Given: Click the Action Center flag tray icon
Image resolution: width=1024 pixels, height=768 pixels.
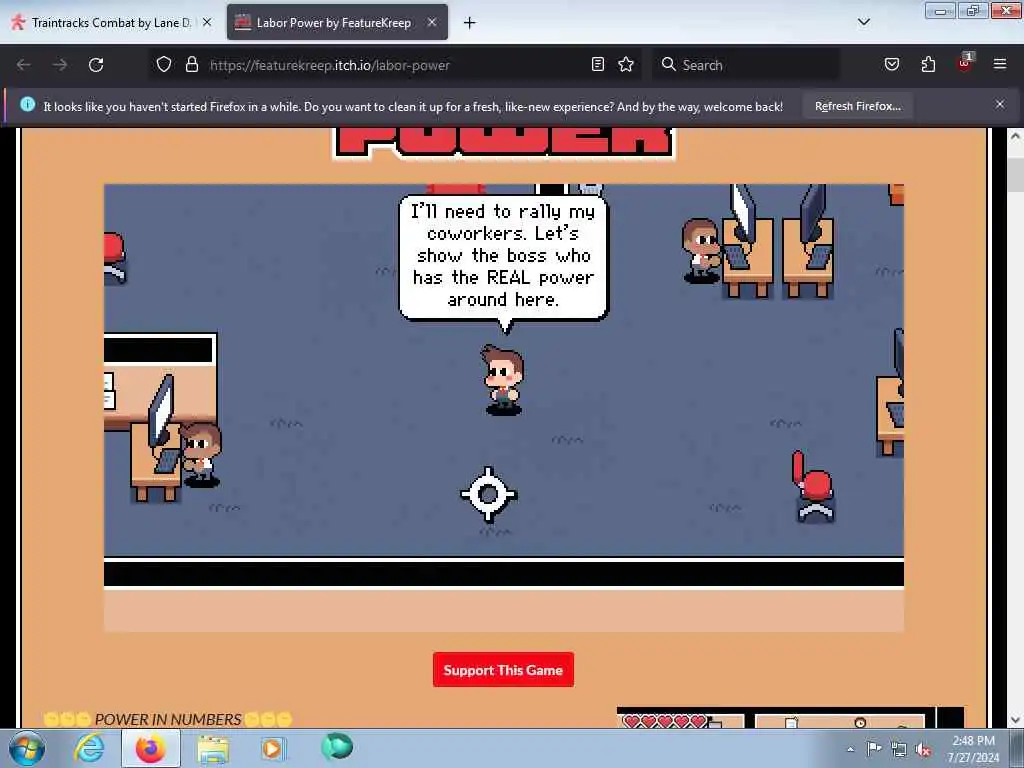Looking at the screenshot, I should point(874,749).
